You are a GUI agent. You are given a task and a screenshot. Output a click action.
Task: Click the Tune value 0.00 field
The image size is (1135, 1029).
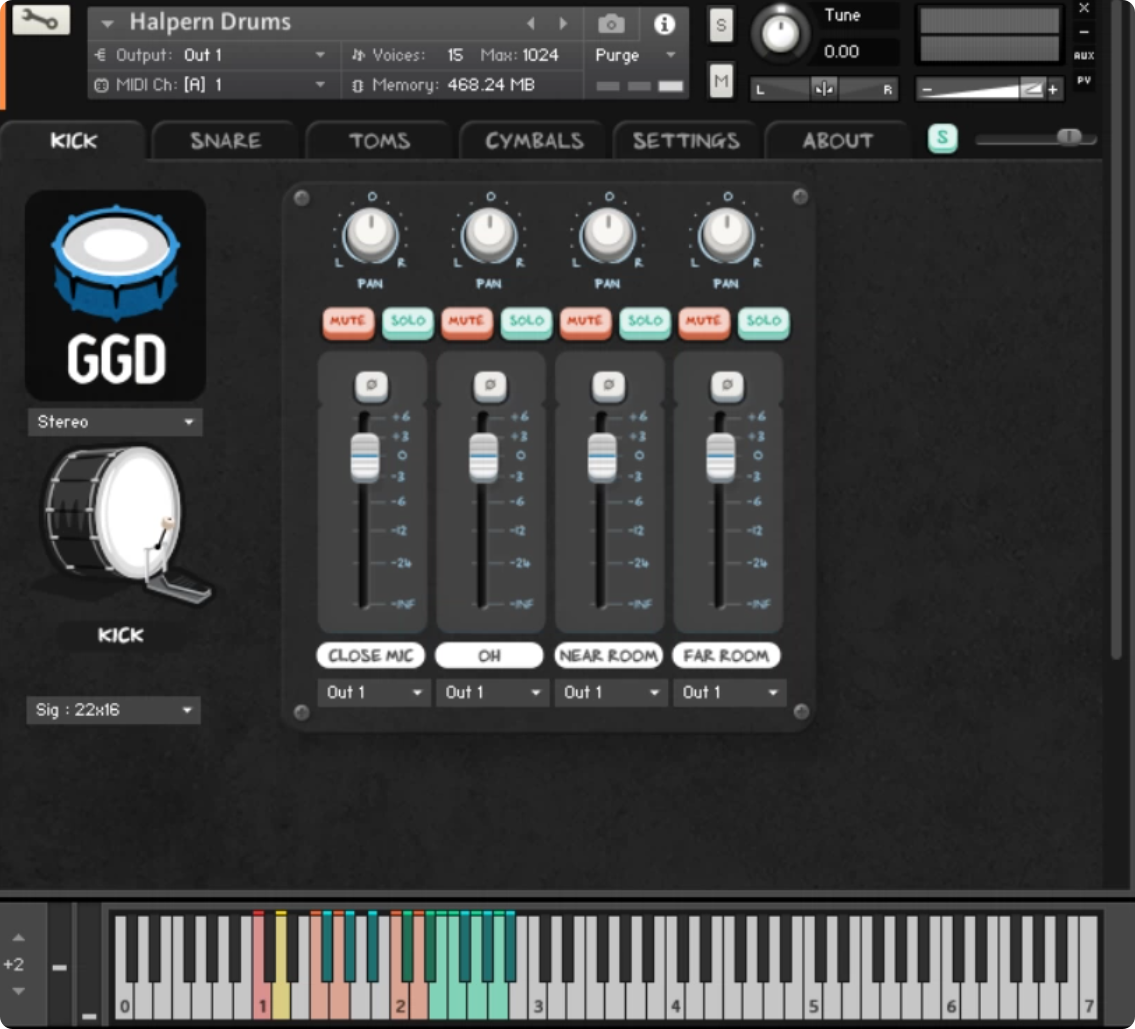pos(842,51)
